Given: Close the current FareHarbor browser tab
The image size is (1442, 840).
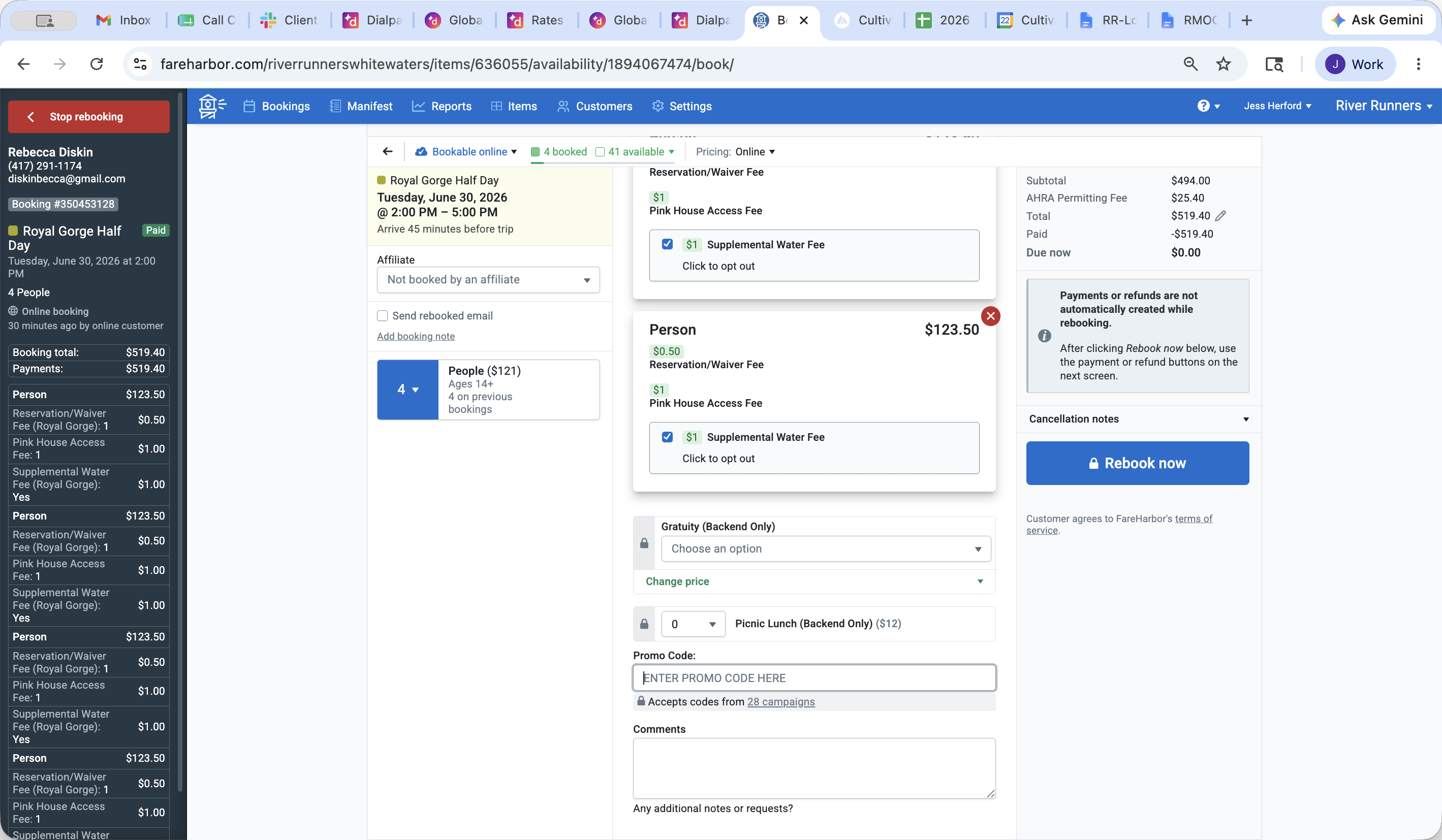Looking at the screenshot, I should 803,21.
